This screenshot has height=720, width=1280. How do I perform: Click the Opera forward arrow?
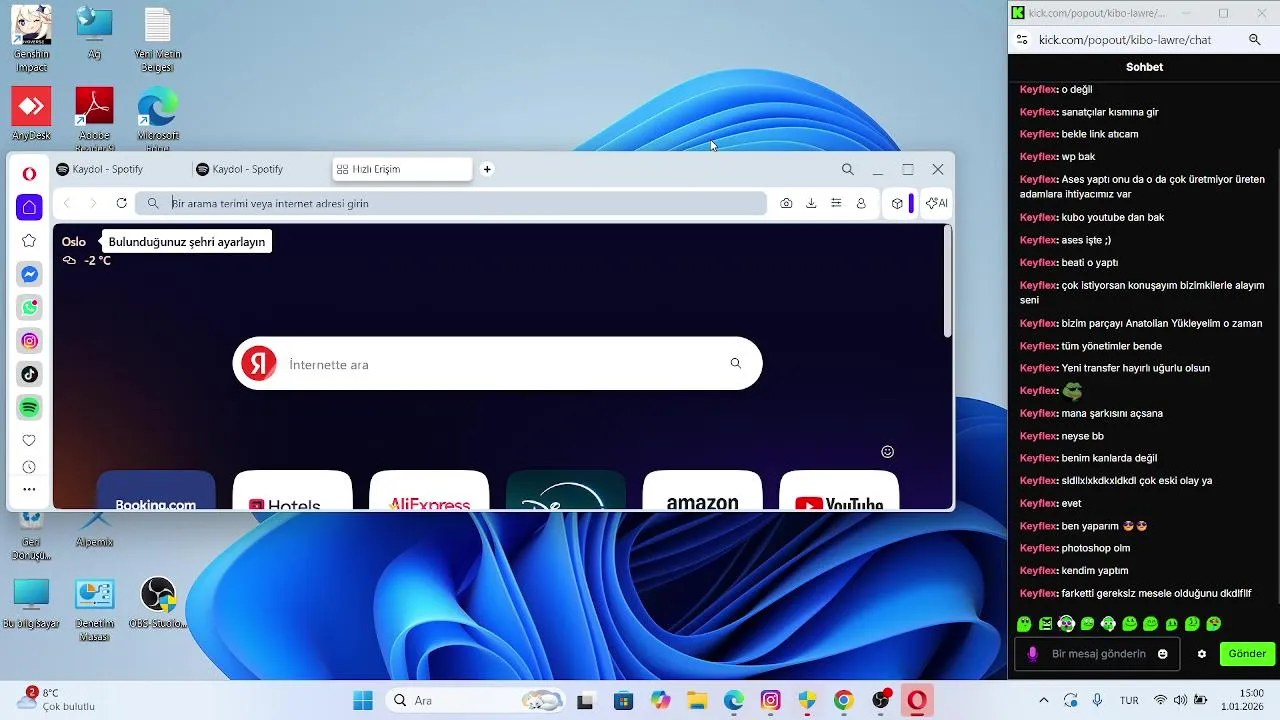coord(93,203)
